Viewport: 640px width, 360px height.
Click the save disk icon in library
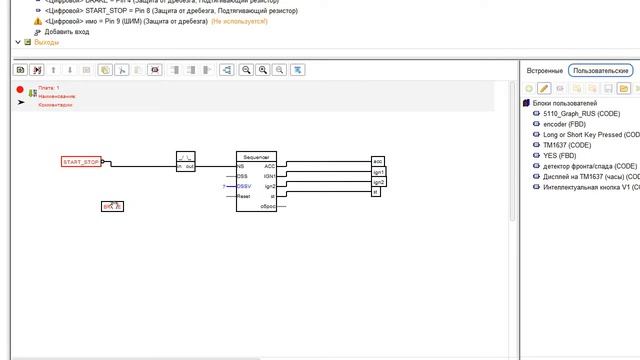pyautogui.click(x=608, y=88)
